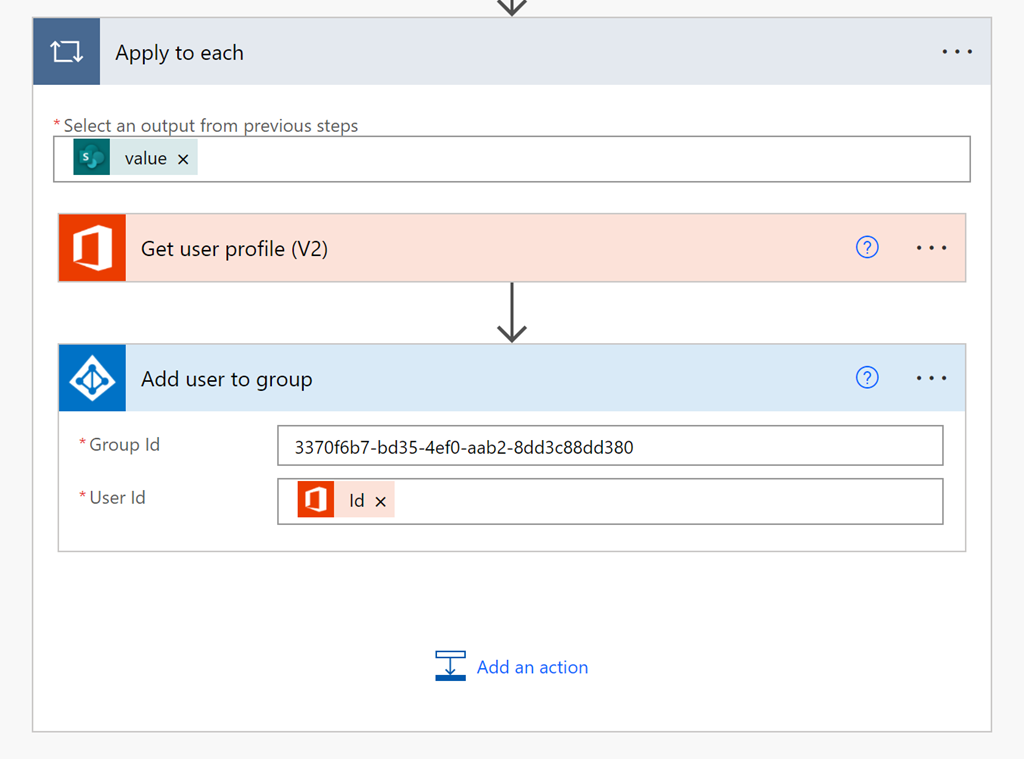Click the arrow between the two actions
This screenshot has width=1024, height=759.
click(512, 312)
